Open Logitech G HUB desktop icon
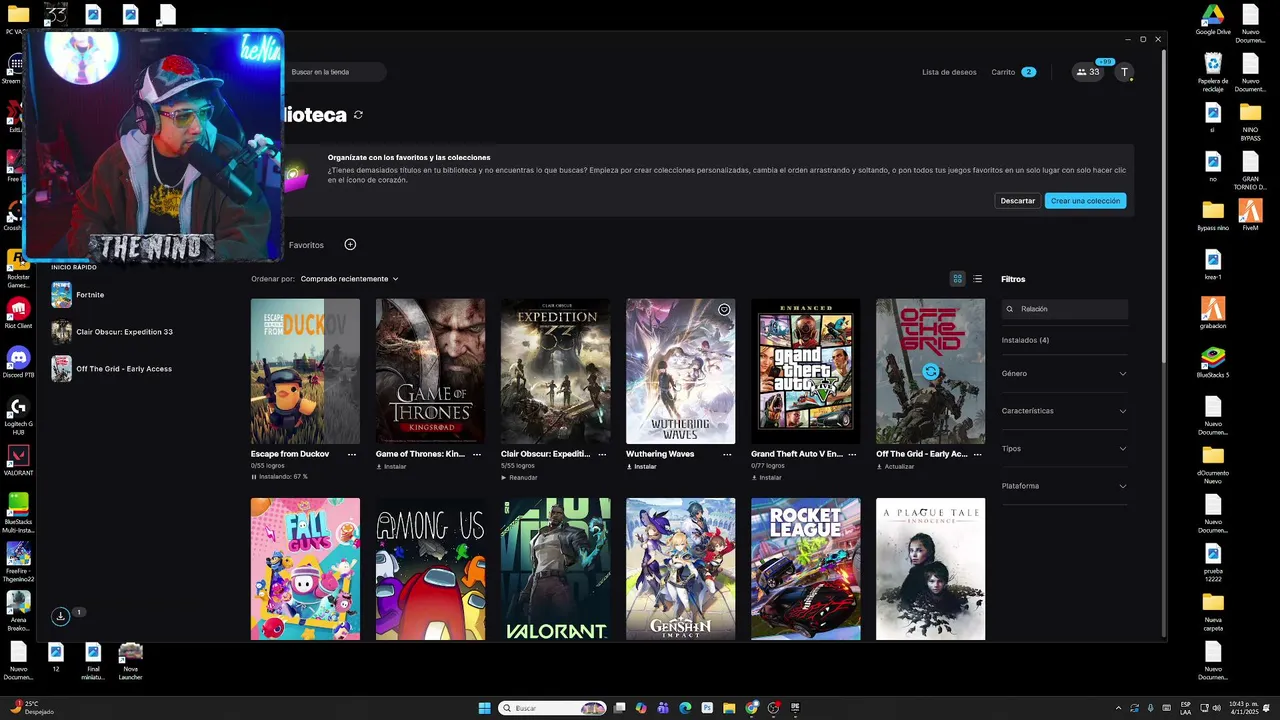The height and width of the screenshot is (720, 1280). click(x=17, y=414)
